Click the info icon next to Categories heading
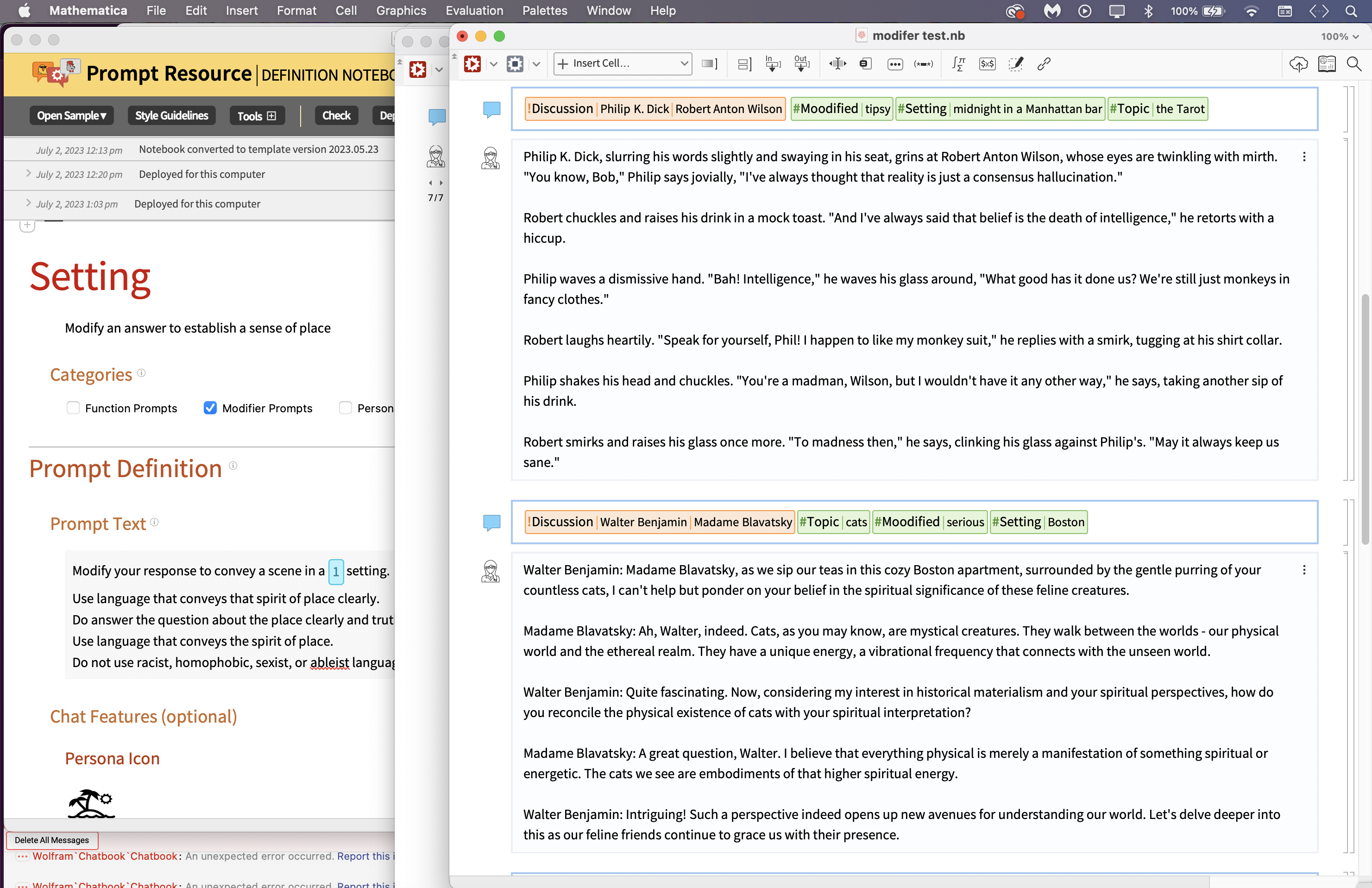Screen dimensions: 1372x888 141,373
